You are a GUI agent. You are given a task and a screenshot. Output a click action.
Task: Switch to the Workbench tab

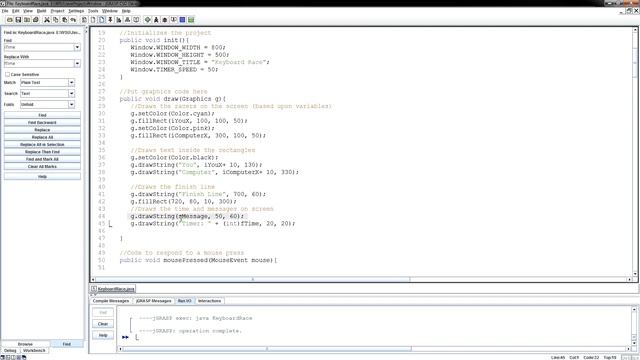34,351
